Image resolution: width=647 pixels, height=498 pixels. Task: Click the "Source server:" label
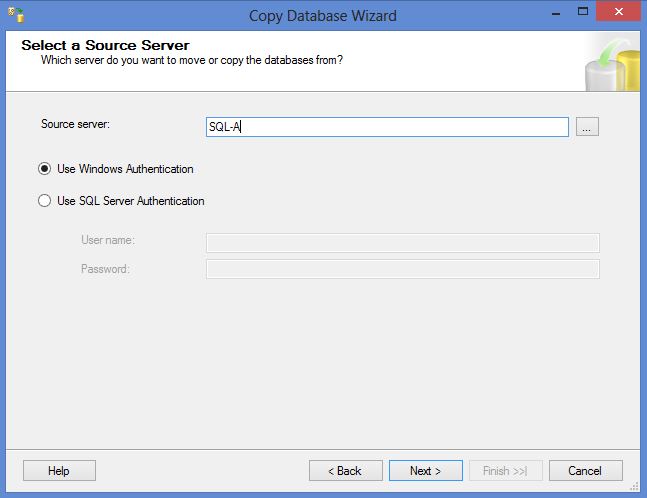(75, 124)
